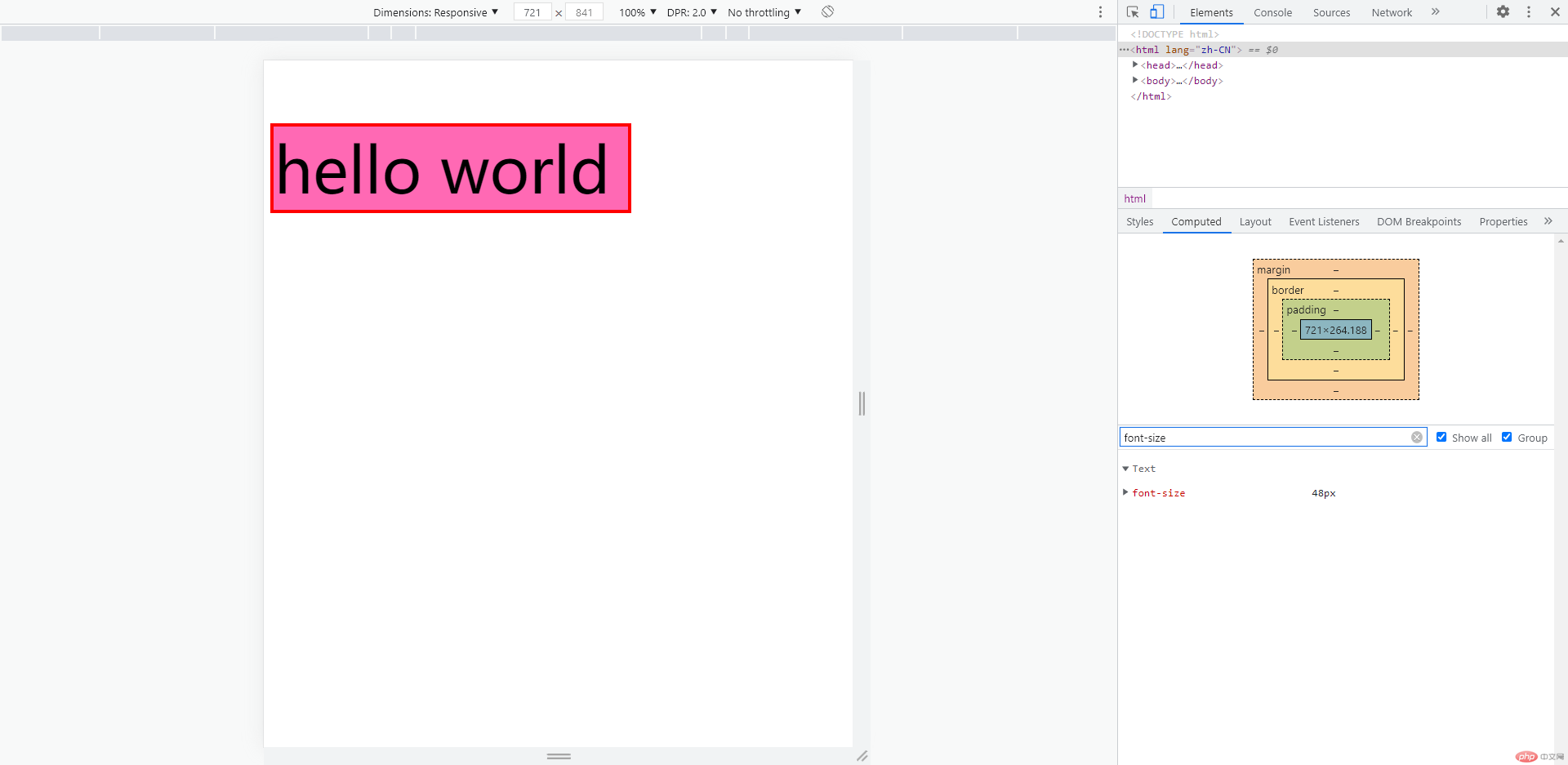The width and height of the screenshot is (1568, 765).
Task: Expand the font-size computed property
Action: (1125, 492)
